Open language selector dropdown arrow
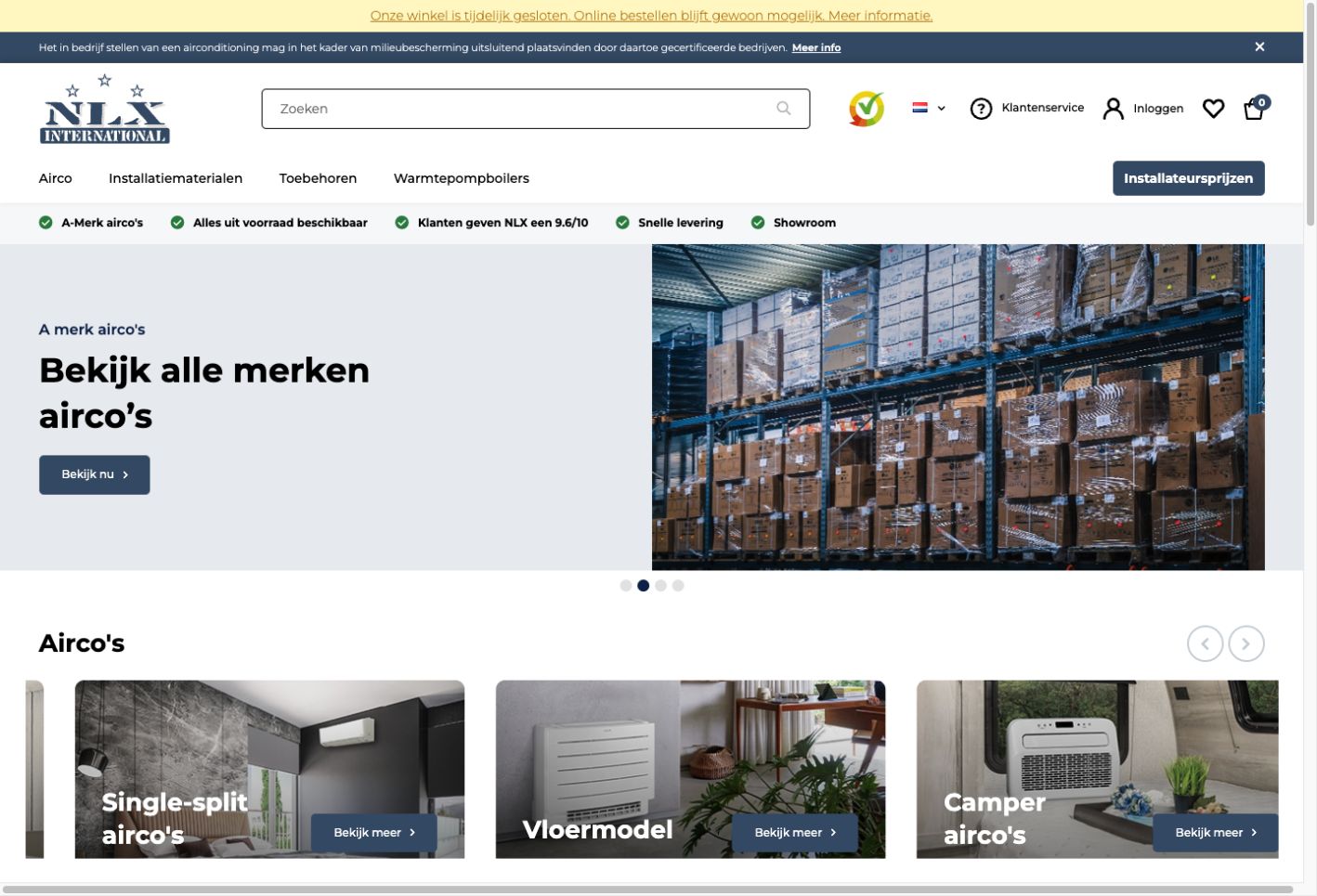 click(x=941, y=108)
